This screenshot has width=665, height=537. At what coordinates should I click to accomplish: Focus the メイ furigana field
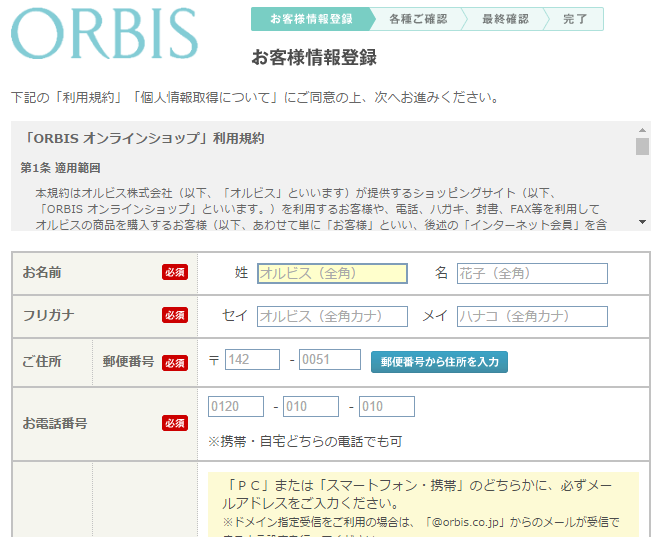532,316
